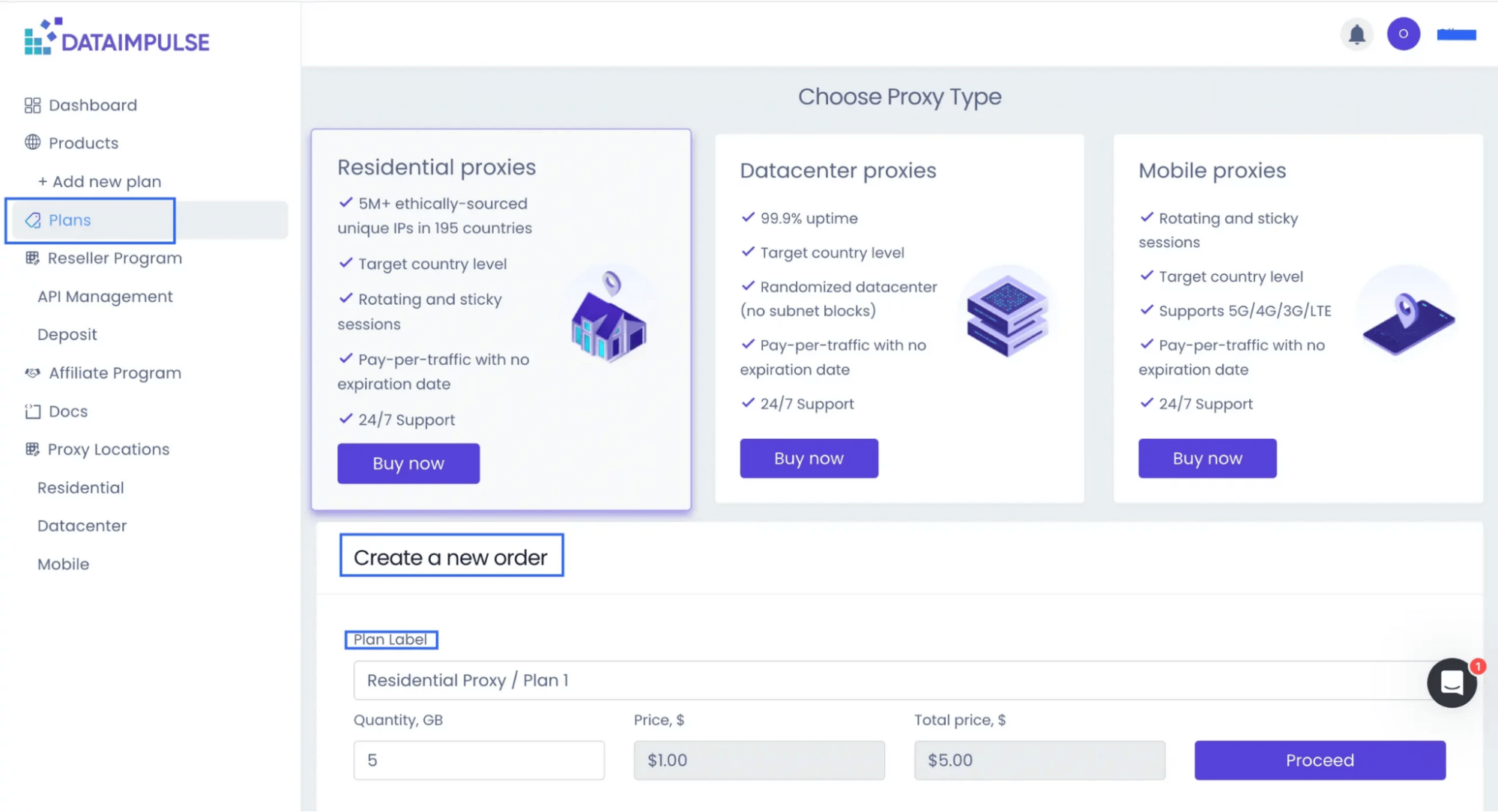Click the Plan Label text field
Image resolution: width=1498 pixels, height=812 pixels.
[x=892, y=680]
